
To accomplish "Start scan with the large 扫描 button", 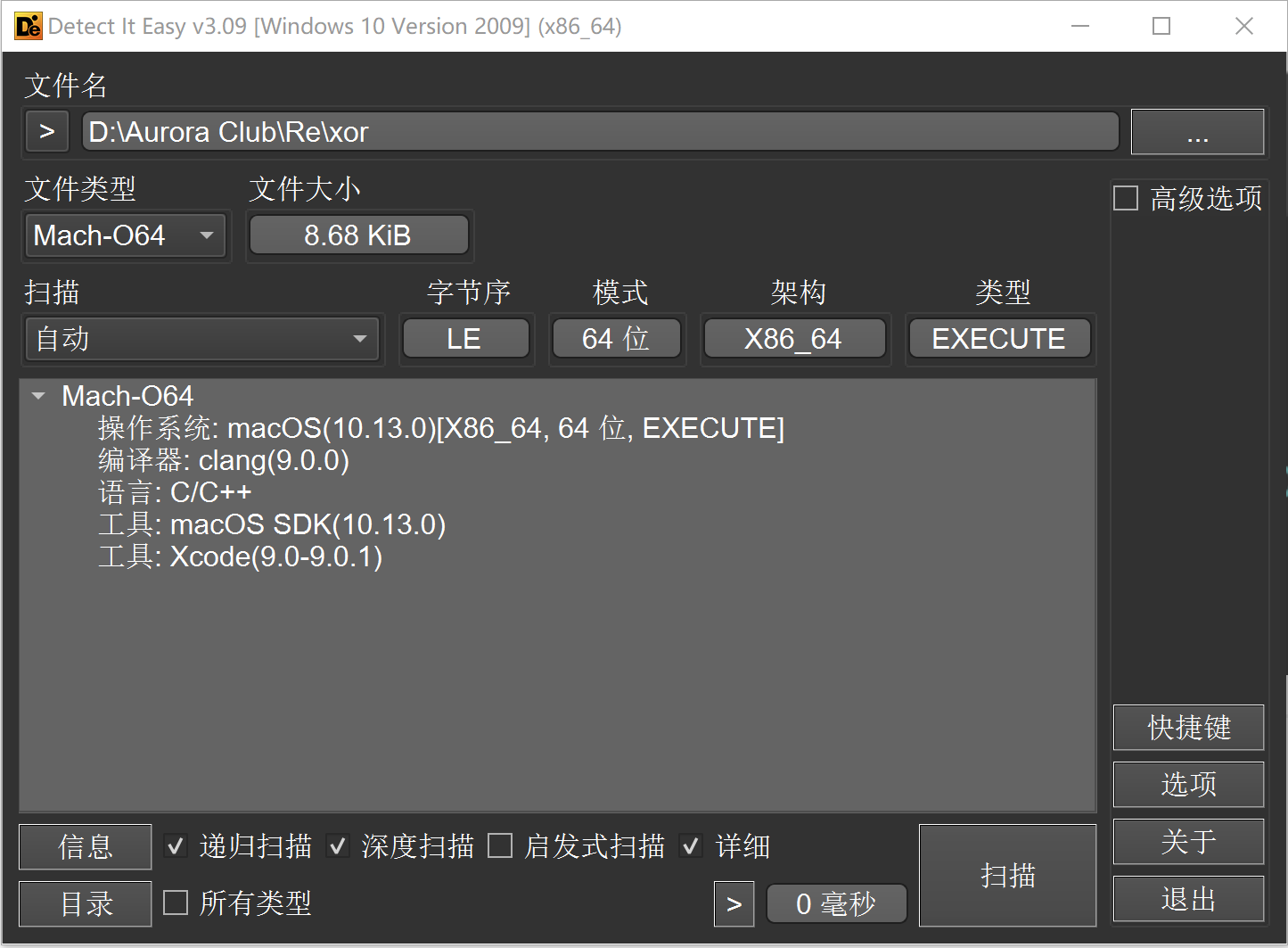I will click(1007, 876).
